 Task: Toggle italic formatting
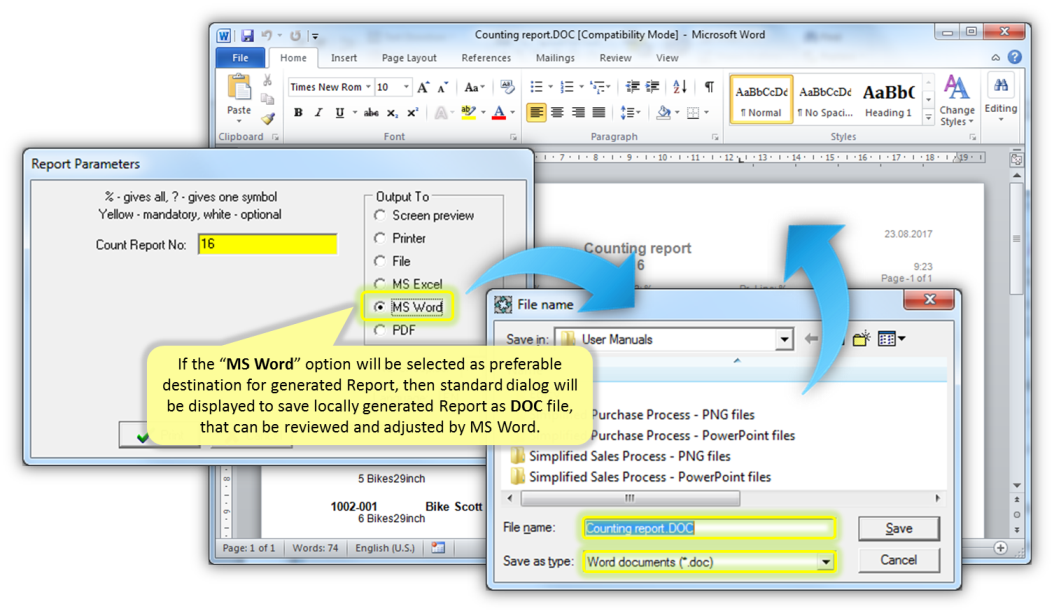(x=319, y=112)
